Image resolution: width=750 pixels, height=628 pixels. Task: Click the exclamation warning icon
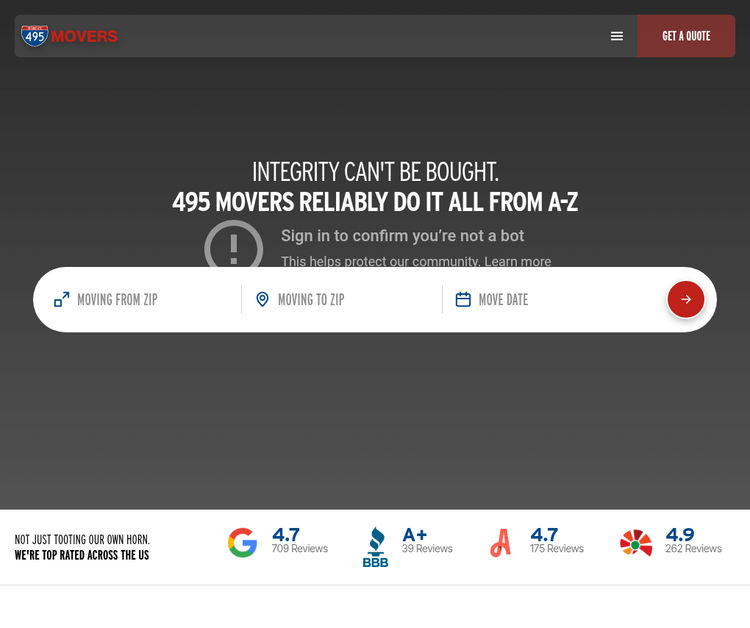(x=233, y=244)
